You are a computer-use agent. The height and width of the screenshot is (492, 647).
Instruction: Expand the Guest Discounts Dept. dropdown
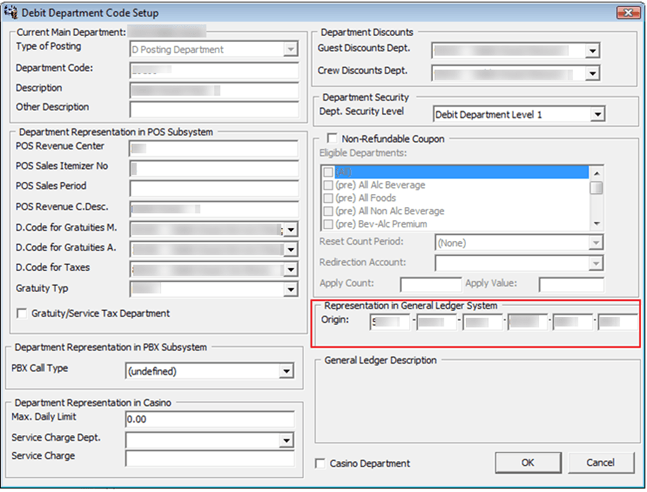(x=593, y=51)
